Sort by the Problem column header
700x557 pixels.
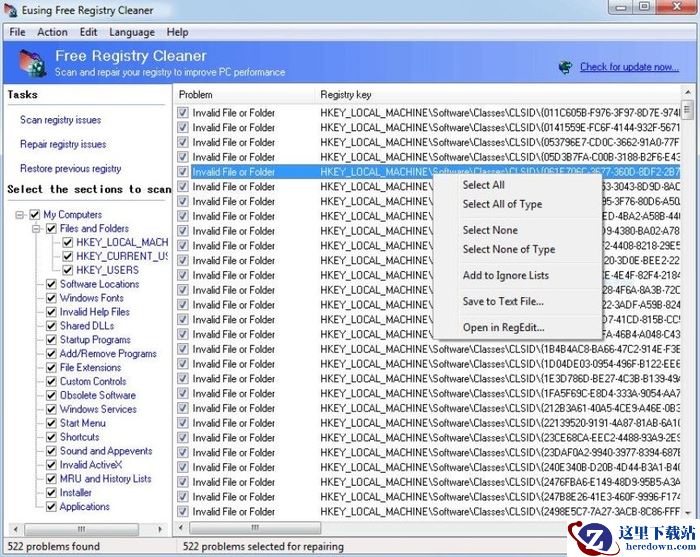pyautogui.click(x=244, y=95)
